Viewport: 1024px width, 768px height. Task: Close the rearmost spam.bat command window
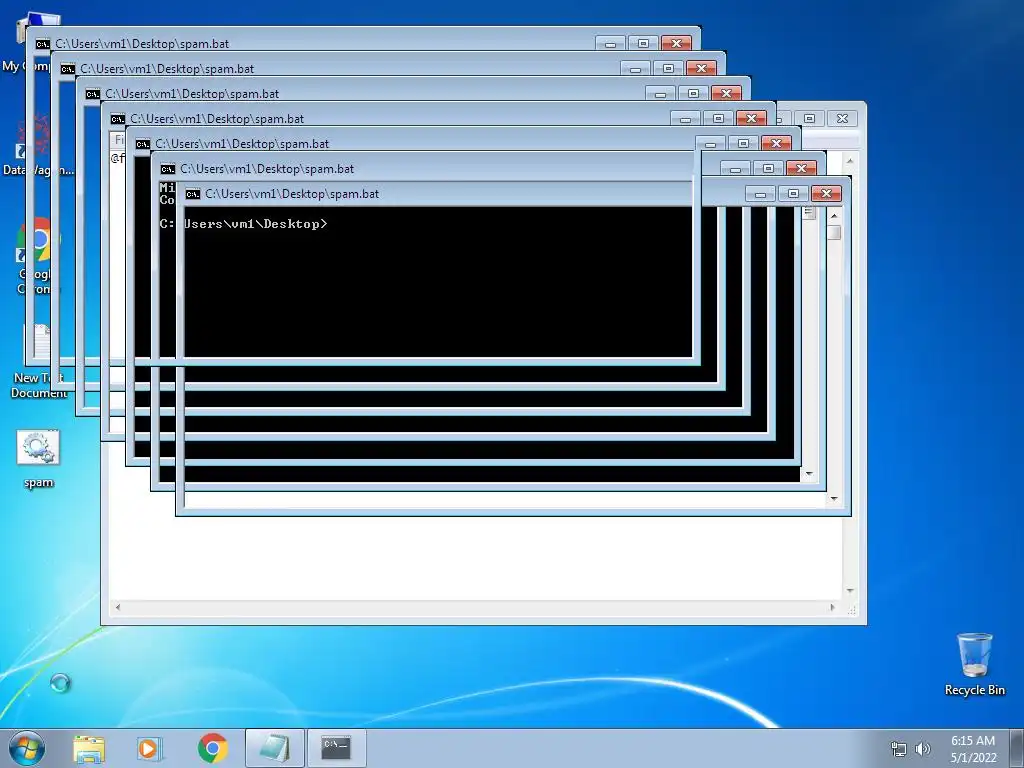(x=676, y=44)
